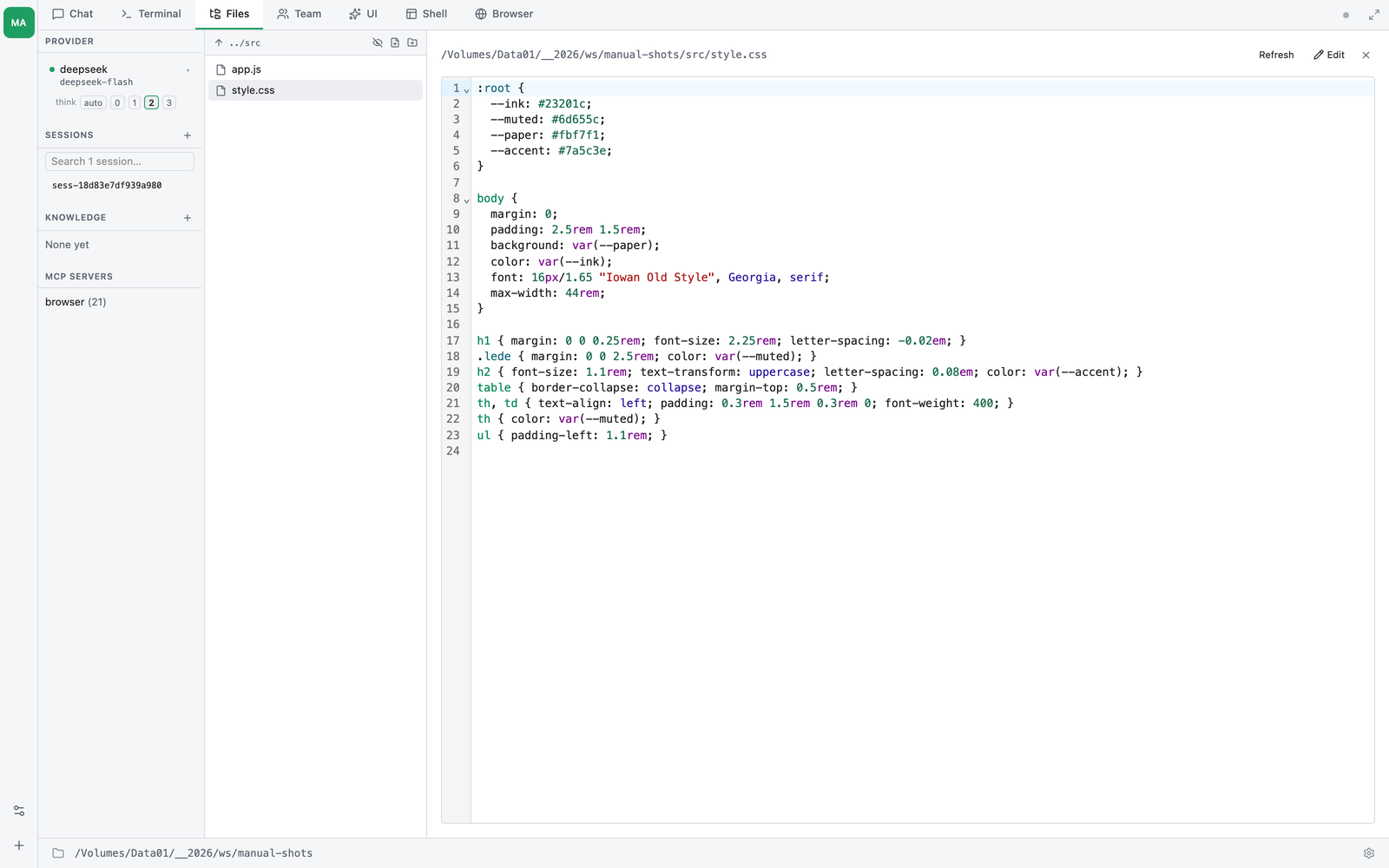
Task: Click "Iowan Old Style" font string
Action: 657,278
